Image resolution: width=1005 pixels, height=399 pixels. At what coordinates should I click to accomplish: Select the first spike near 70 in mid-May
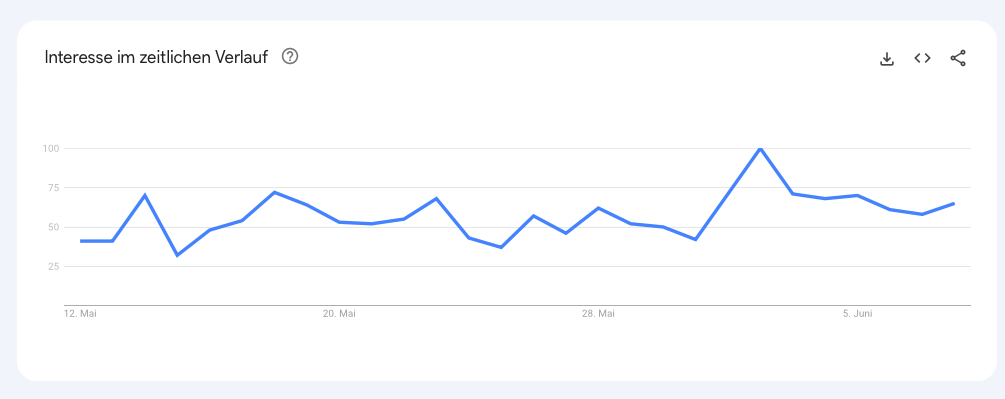click(145, 195)
